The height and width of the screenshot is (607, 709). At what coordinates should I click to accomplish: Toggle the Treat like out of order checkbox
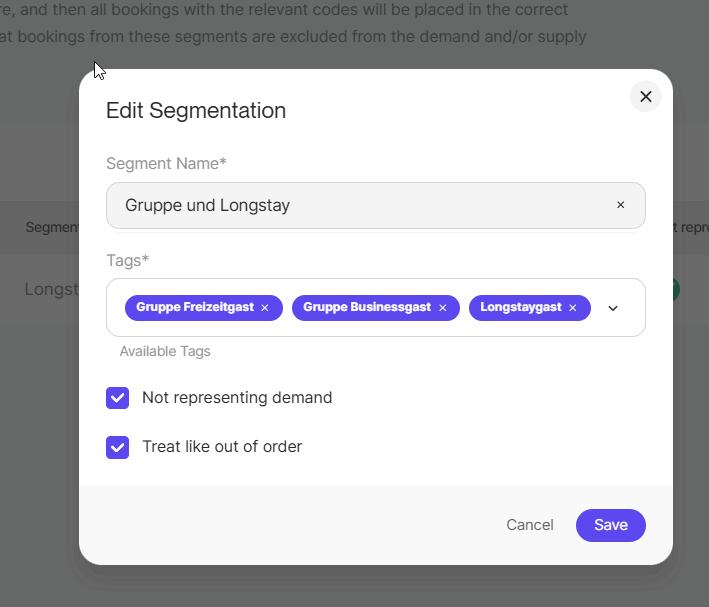click(x=118, y=447)
